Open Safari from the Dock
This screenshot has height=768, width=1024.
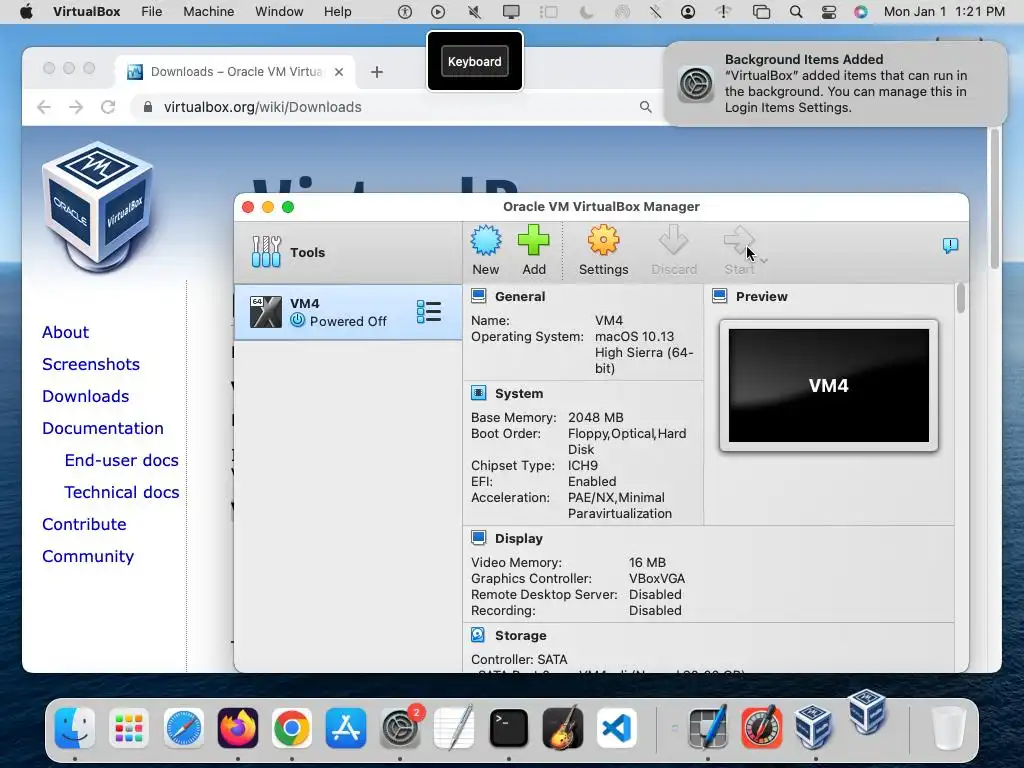click(x=184, y=728)
